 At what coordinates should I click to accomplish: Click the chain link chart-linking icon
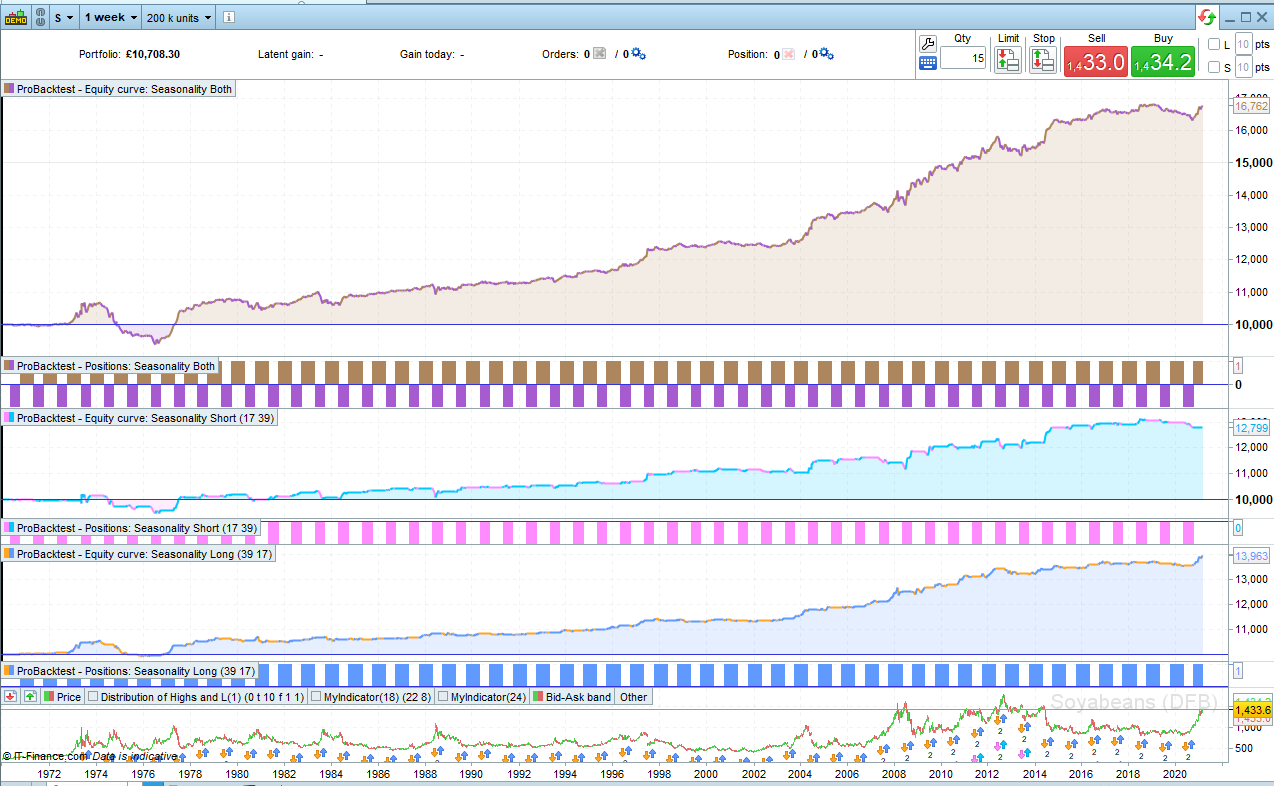(x=41, y=17)
